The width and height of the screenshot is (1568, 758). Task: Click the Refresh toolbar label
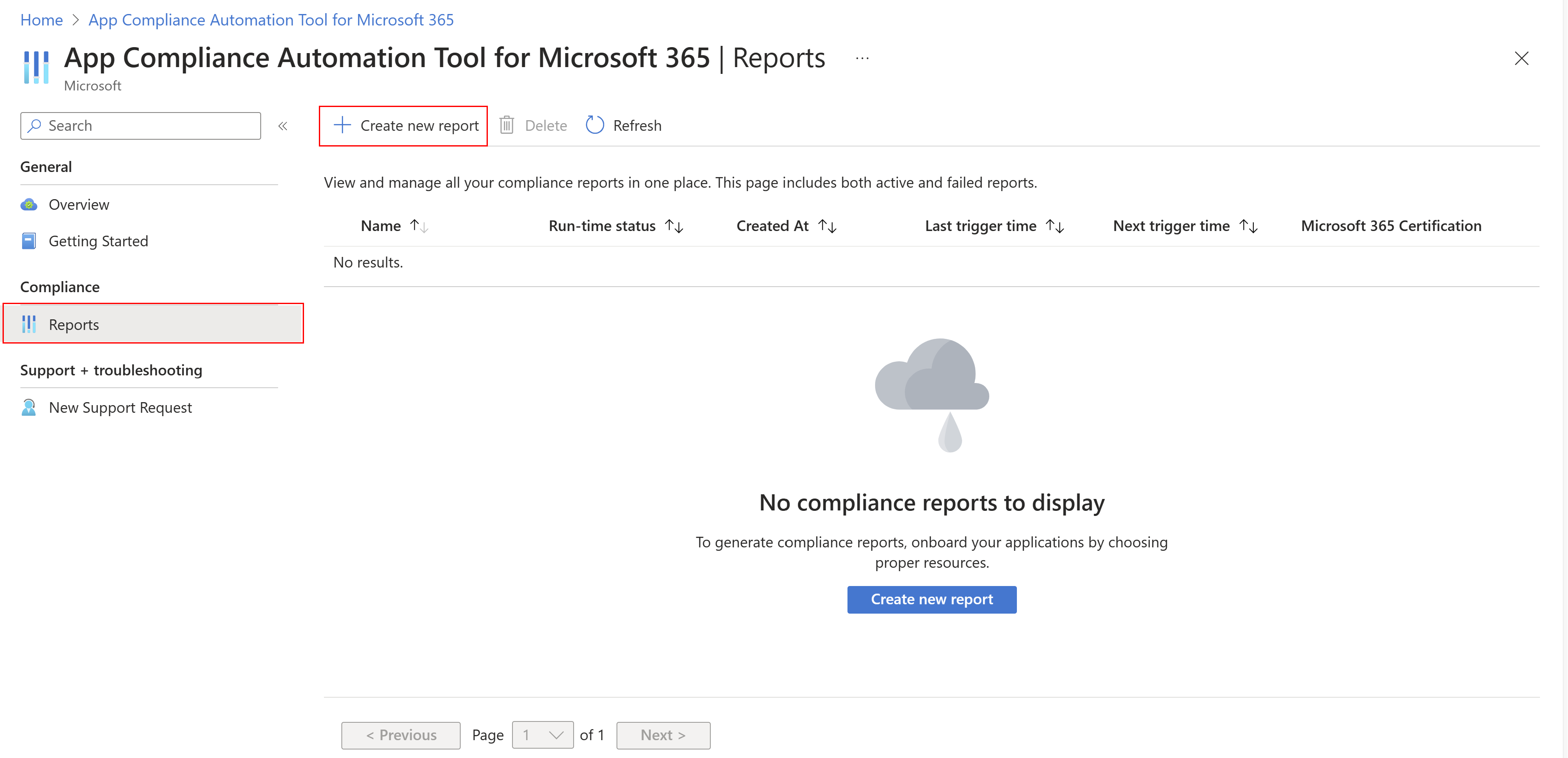pyautogui.click(x=637, y=125)
